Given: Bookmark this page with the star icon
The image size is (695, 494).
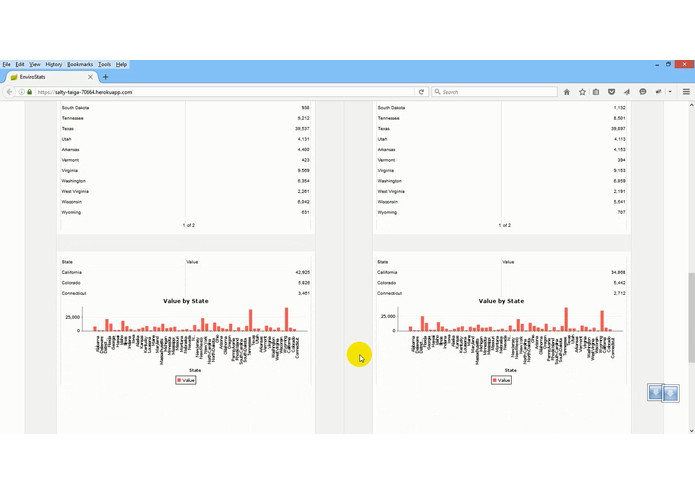Looking at the screenshot, I should click(582, 92).
